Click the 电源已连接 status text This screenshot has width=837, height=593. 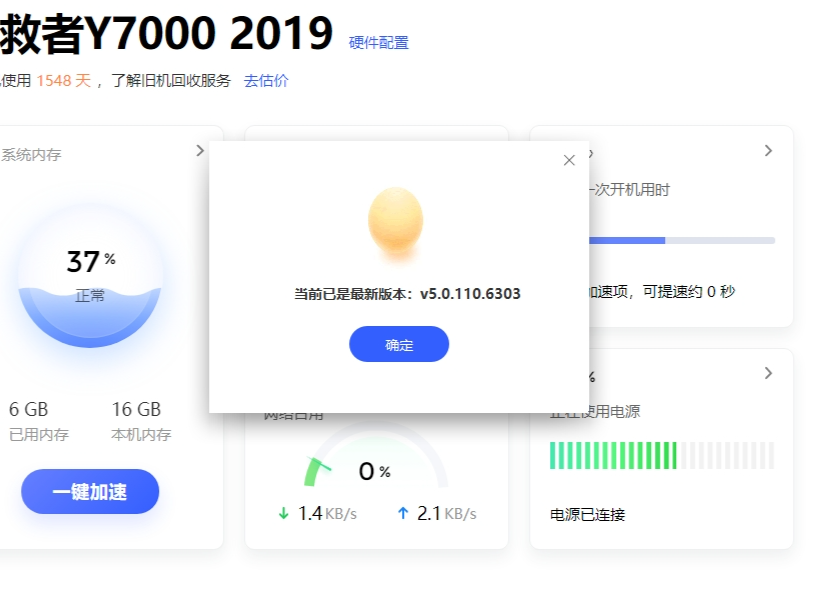[x=587, y=515]
